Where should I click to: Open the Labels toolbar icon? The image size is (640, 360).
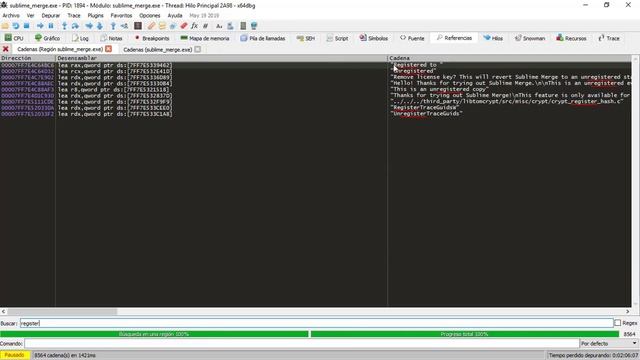[x=173, y=26]
